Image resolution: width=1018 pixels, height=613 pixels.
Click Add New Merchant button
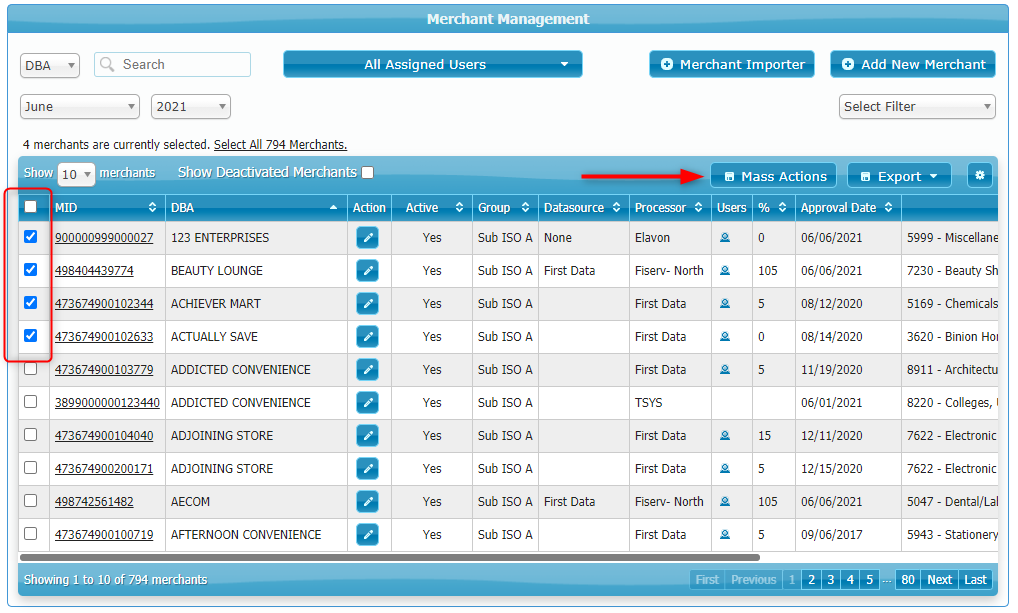(913, 64)
